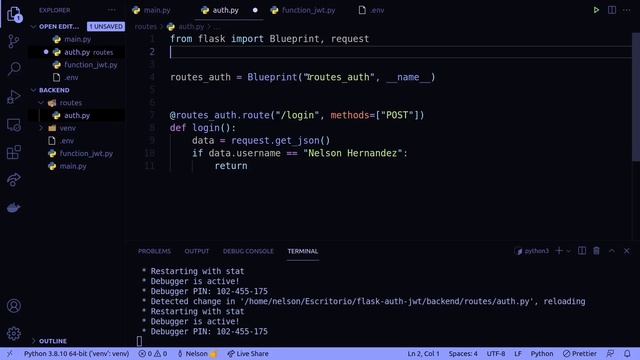This screenshot has height=360, width=640.
Task: Open the Output panel tab
Action: (x=196, y=251)
